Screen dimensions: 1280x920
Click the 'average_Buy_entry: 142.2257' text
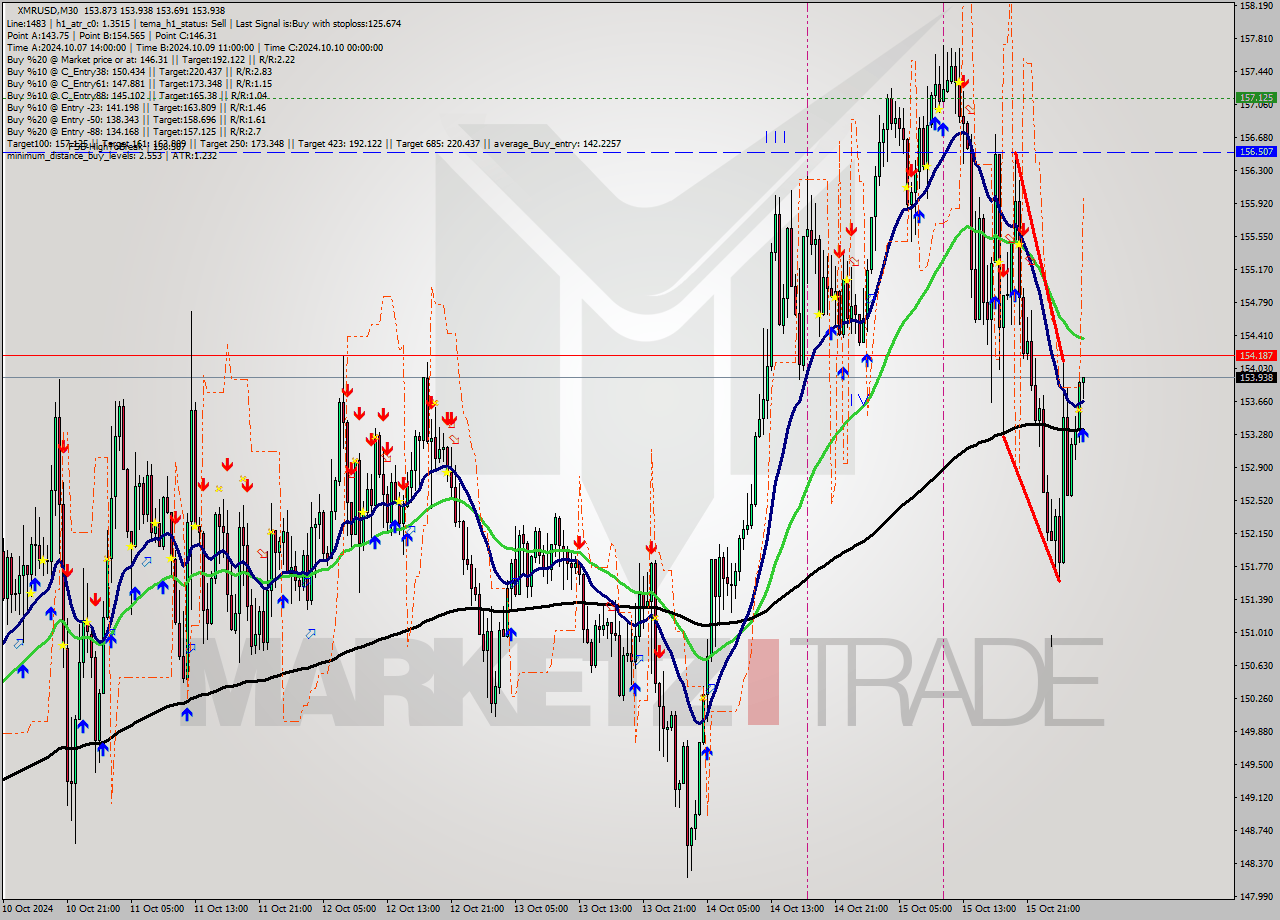point(556,144)
